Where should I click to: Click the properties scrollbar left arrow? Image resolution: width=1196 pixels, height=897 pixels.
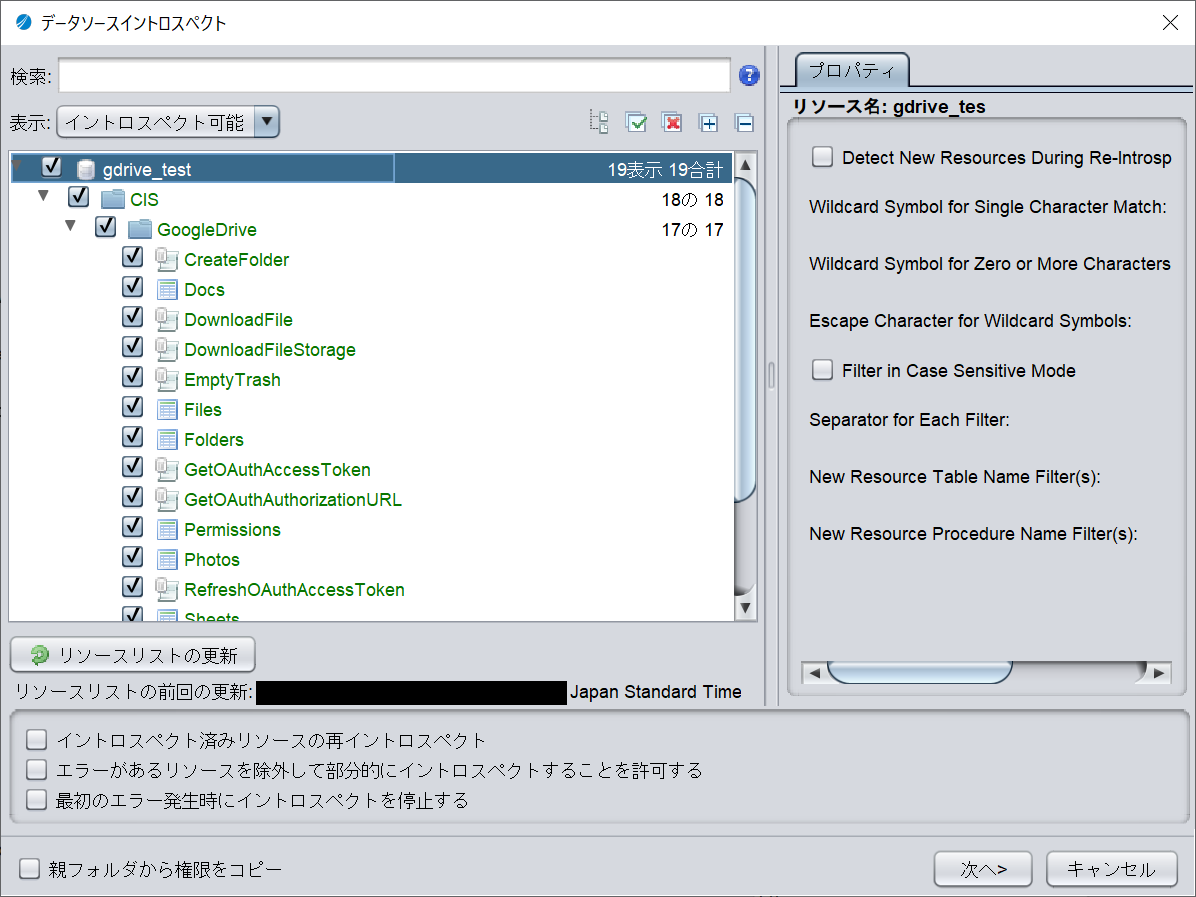coord(815,673)
